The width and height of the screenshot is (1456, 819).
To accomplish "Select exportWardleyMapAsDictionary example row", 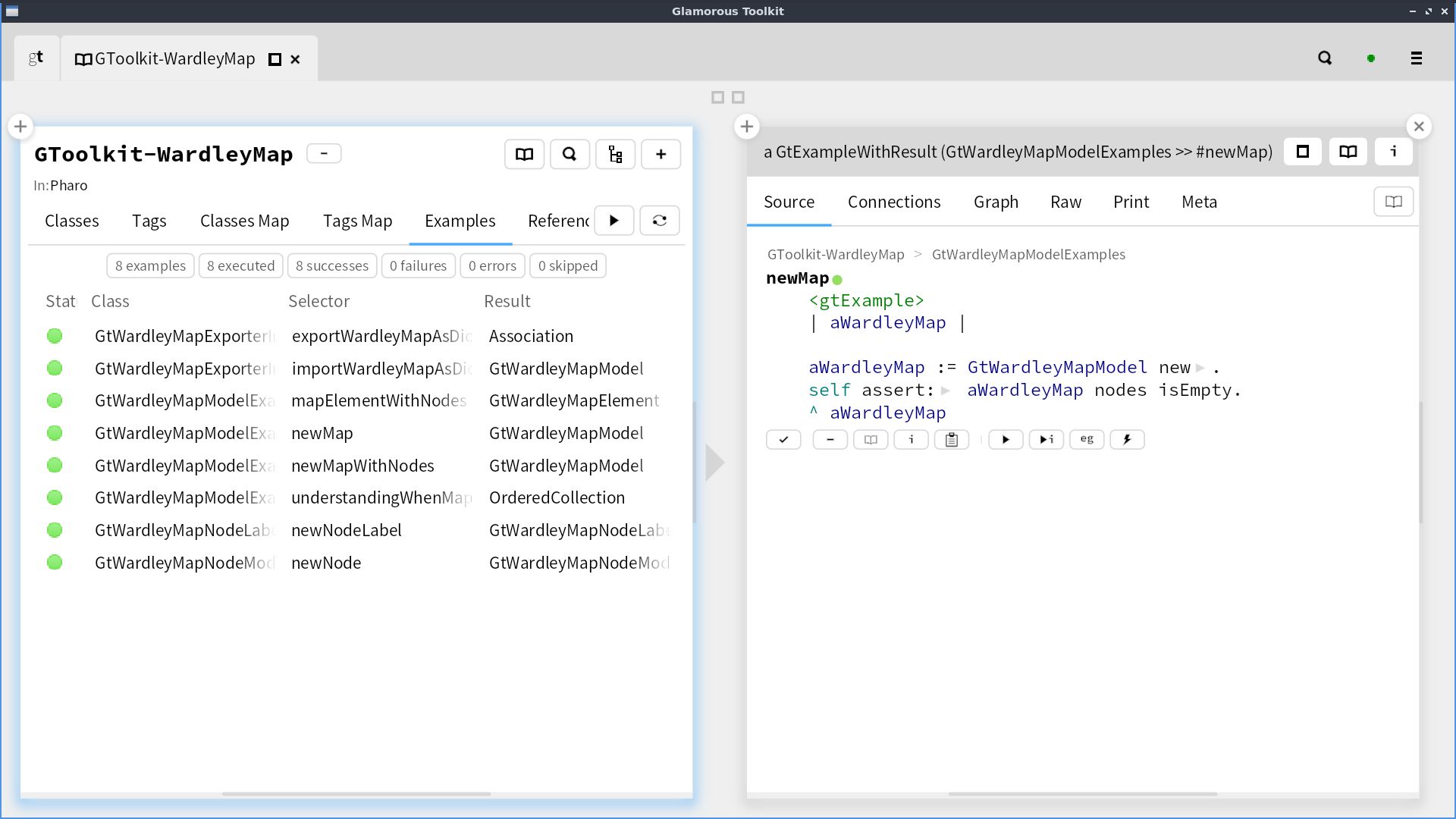I will pyautogui.click(x=356, y=336).
